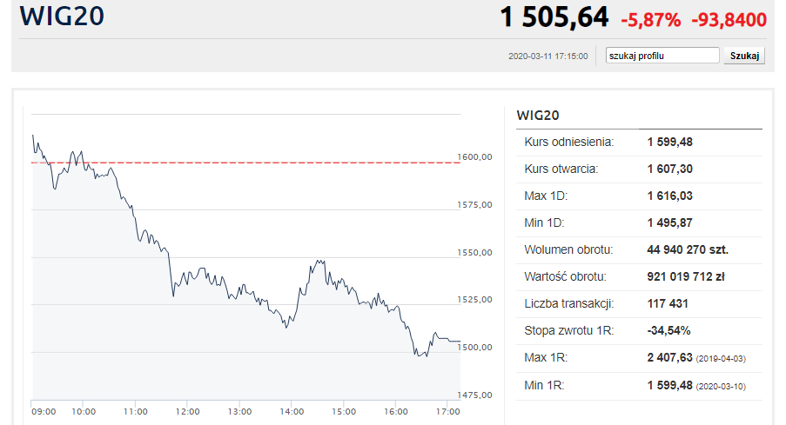Click the Wolumen obrotu row
Image resolution: width=786 pixels, height=425 pixels.
[x=639, y=250]
